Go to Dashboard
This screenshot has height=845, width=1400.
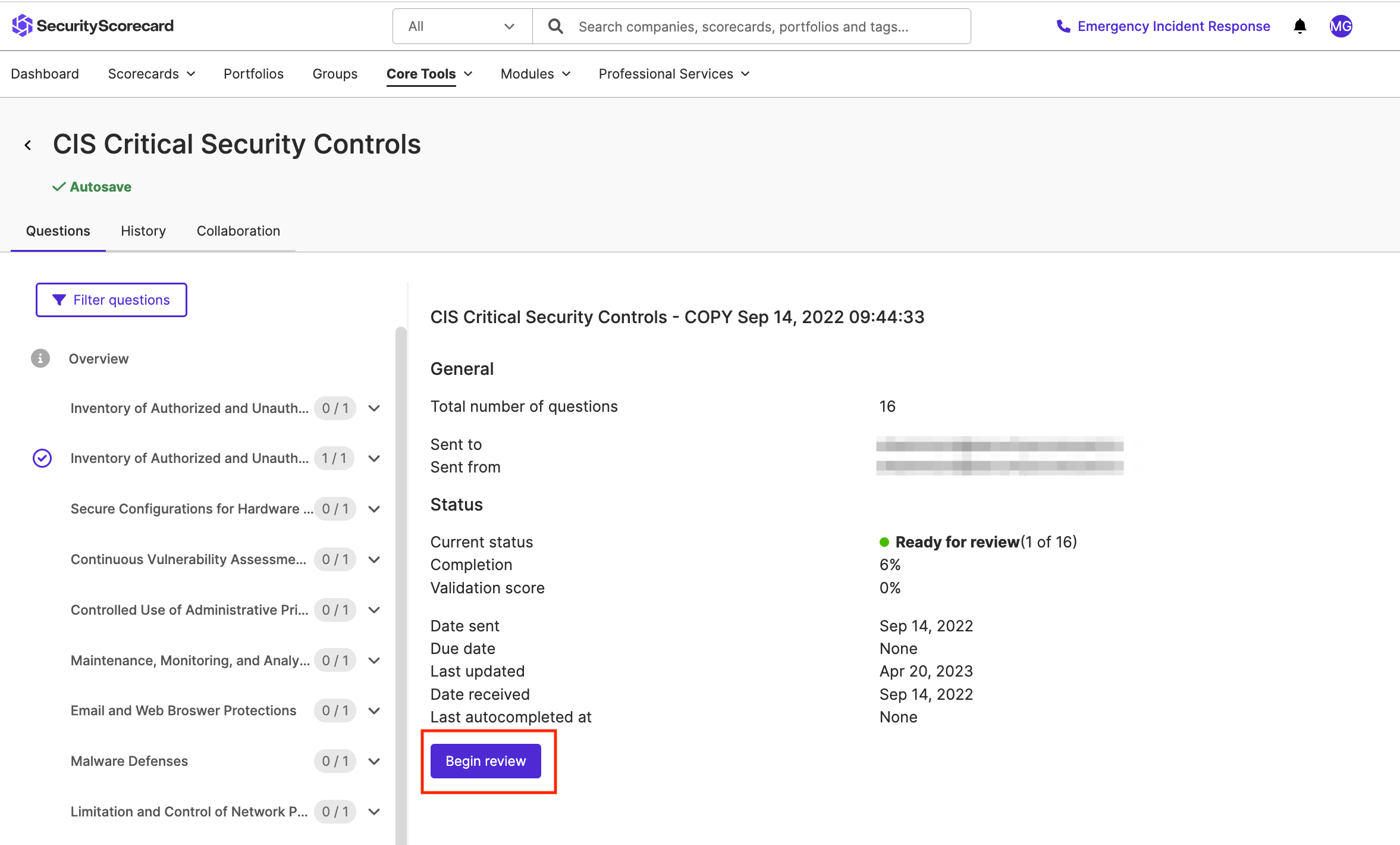(x=45, y=74)
